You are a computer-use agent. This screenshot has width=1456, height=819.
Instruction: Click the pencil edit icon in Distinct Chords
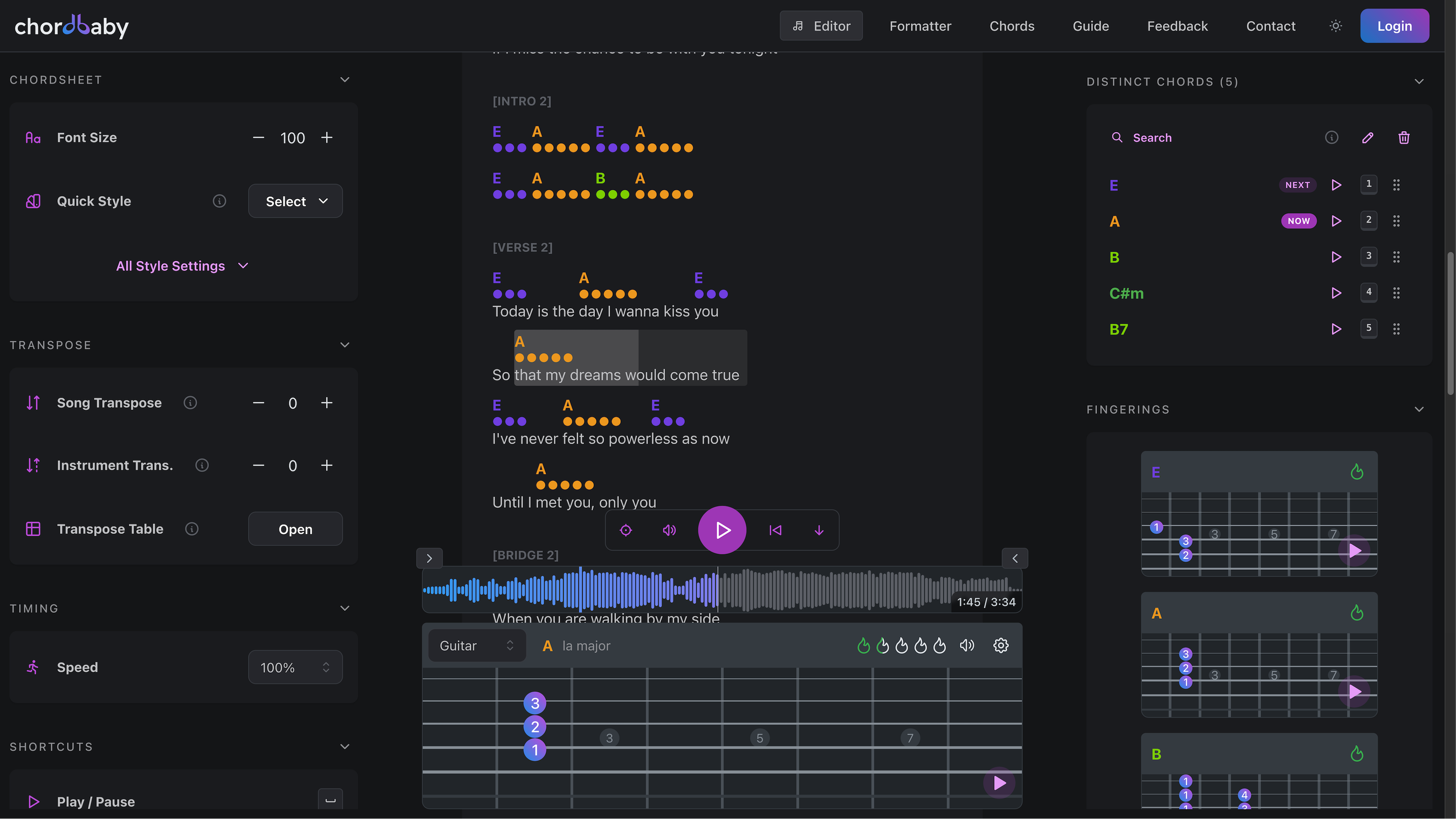pyautogui.click(x=1367, y=138)
